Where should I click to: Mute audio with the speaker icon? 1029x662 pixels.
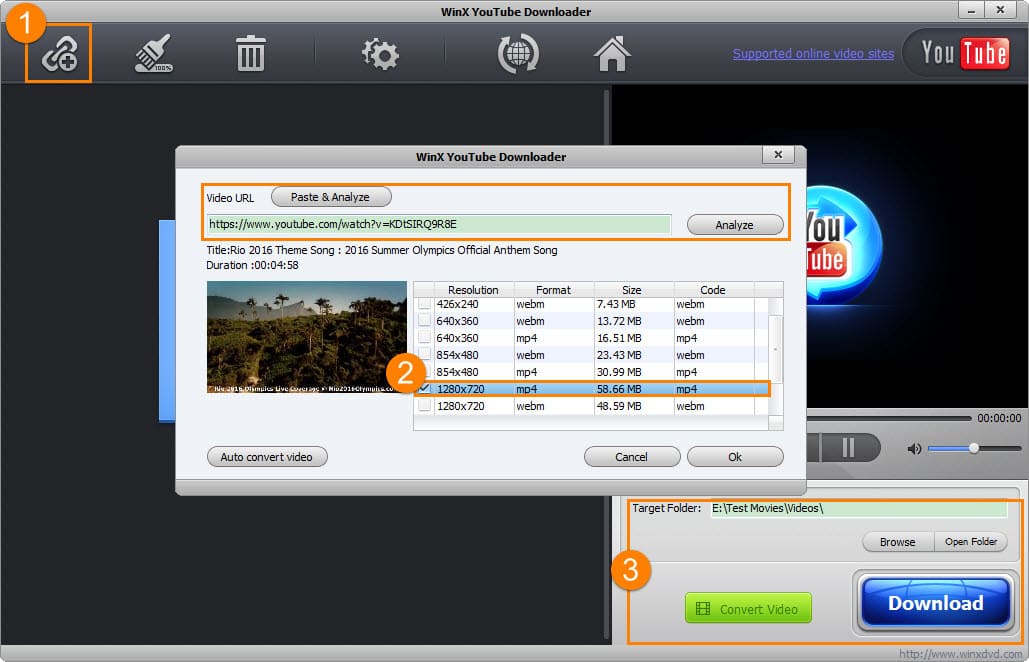point(914,449)
